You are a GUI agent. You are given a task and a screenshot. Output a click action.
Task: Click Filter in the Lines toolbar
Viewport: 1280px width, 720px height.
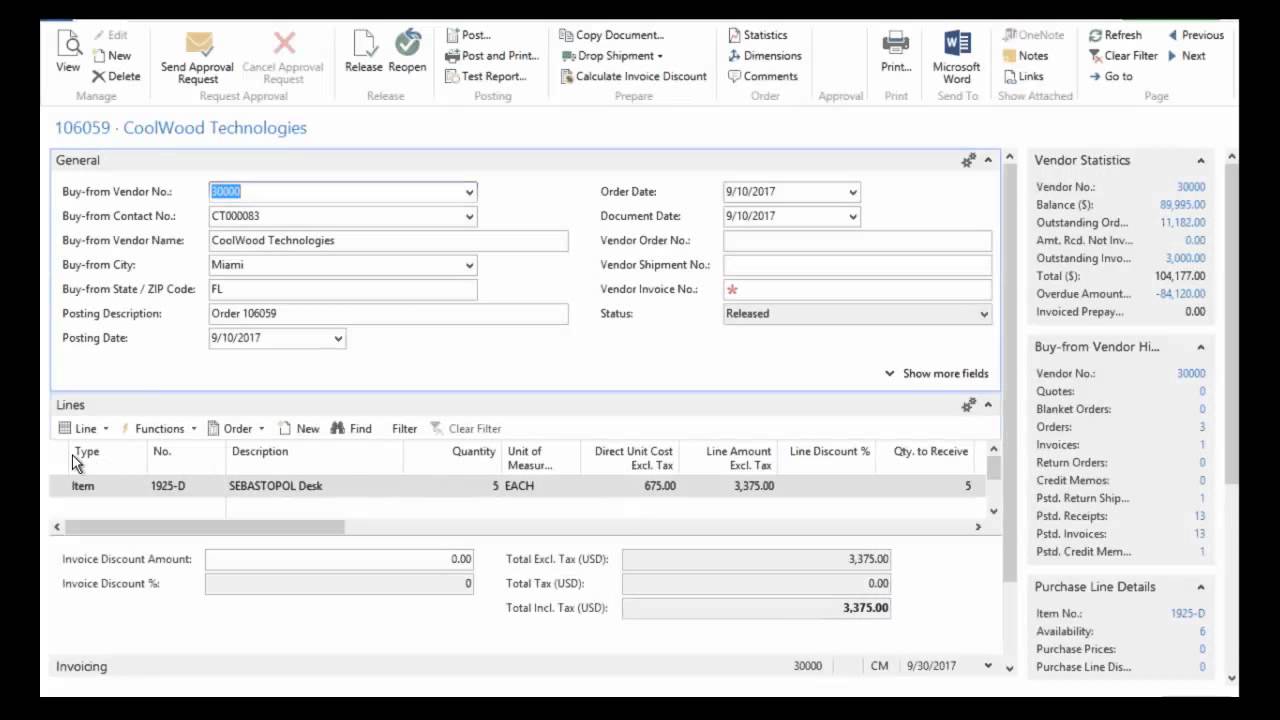click(x=404, y=428)
